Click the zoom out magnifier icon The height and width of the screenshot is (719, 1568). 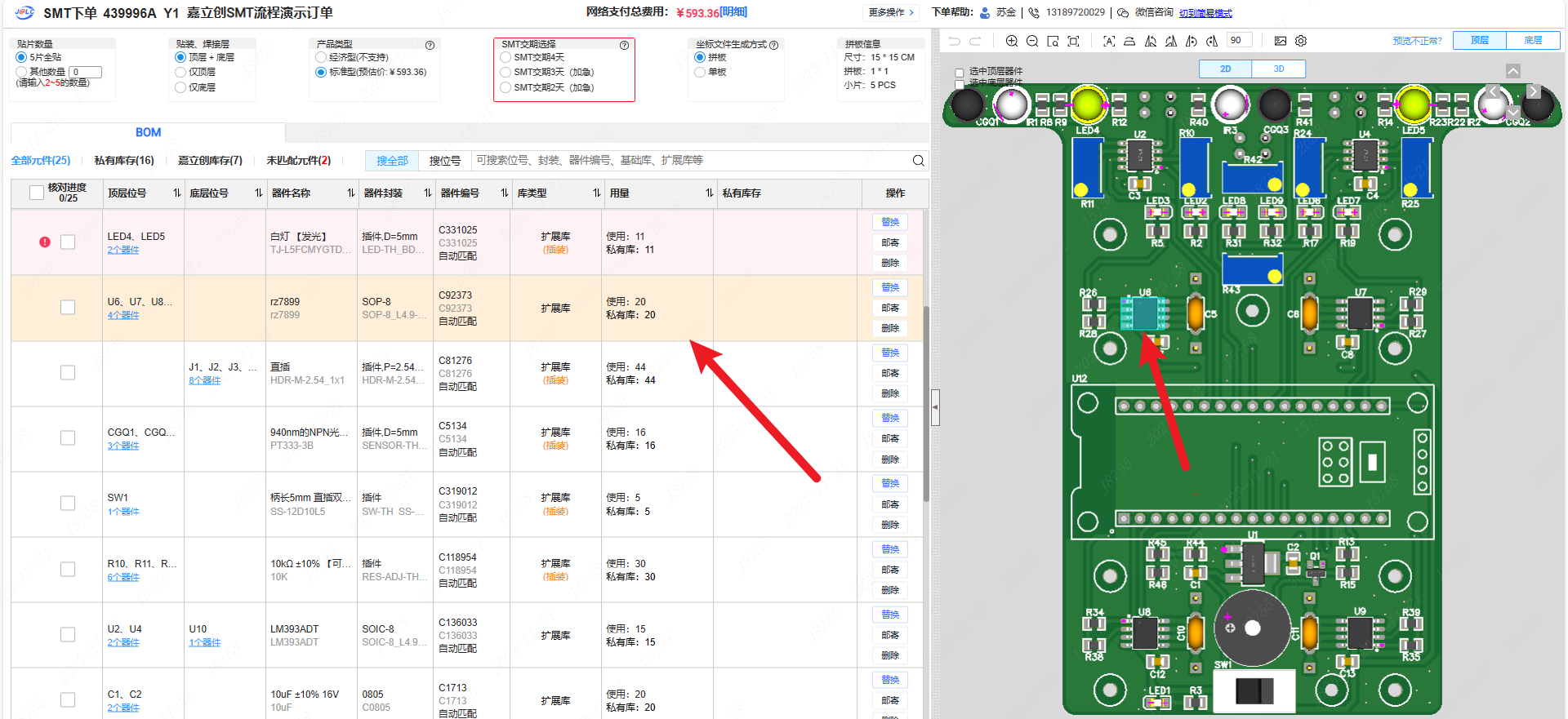pyautogui.click(x=1032, y=41)
